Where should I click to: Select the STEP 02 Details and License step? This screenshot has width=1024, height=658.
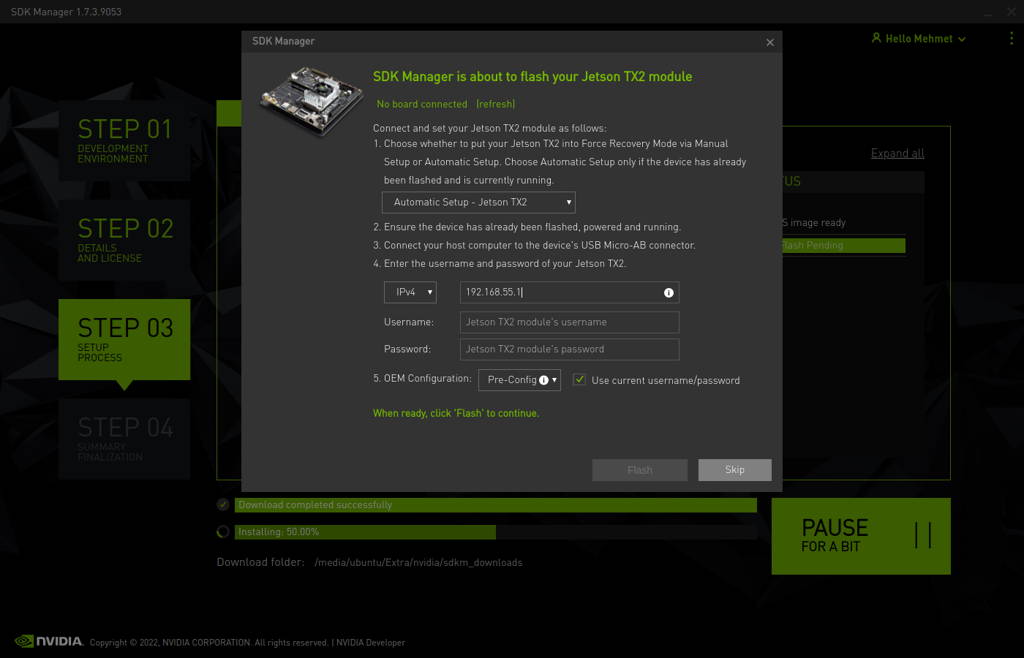pos(123,240)
